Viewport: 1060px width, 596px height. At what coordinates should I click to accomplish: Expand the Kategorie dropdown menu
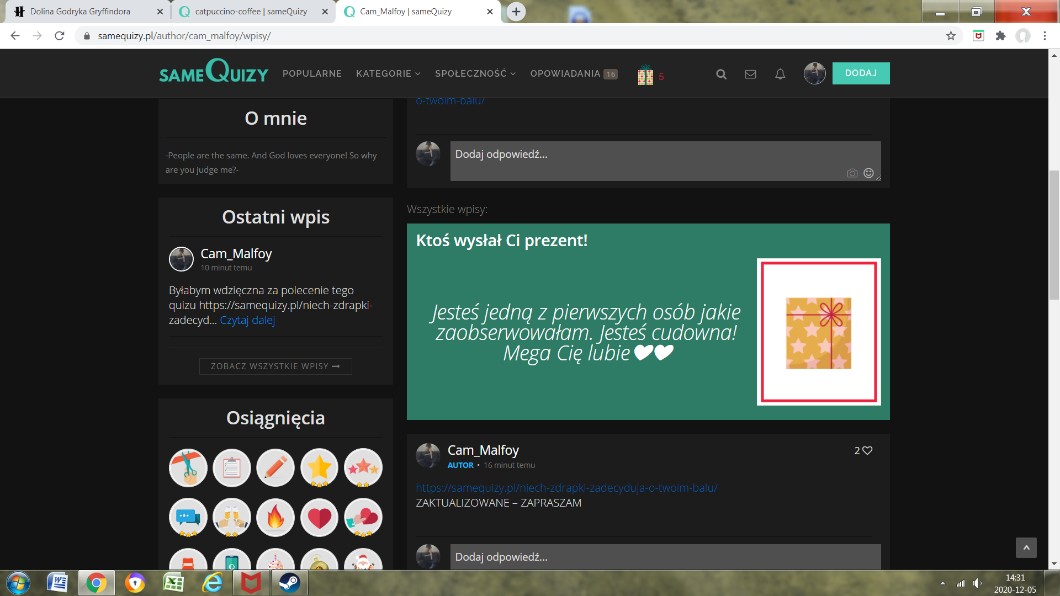388,74
